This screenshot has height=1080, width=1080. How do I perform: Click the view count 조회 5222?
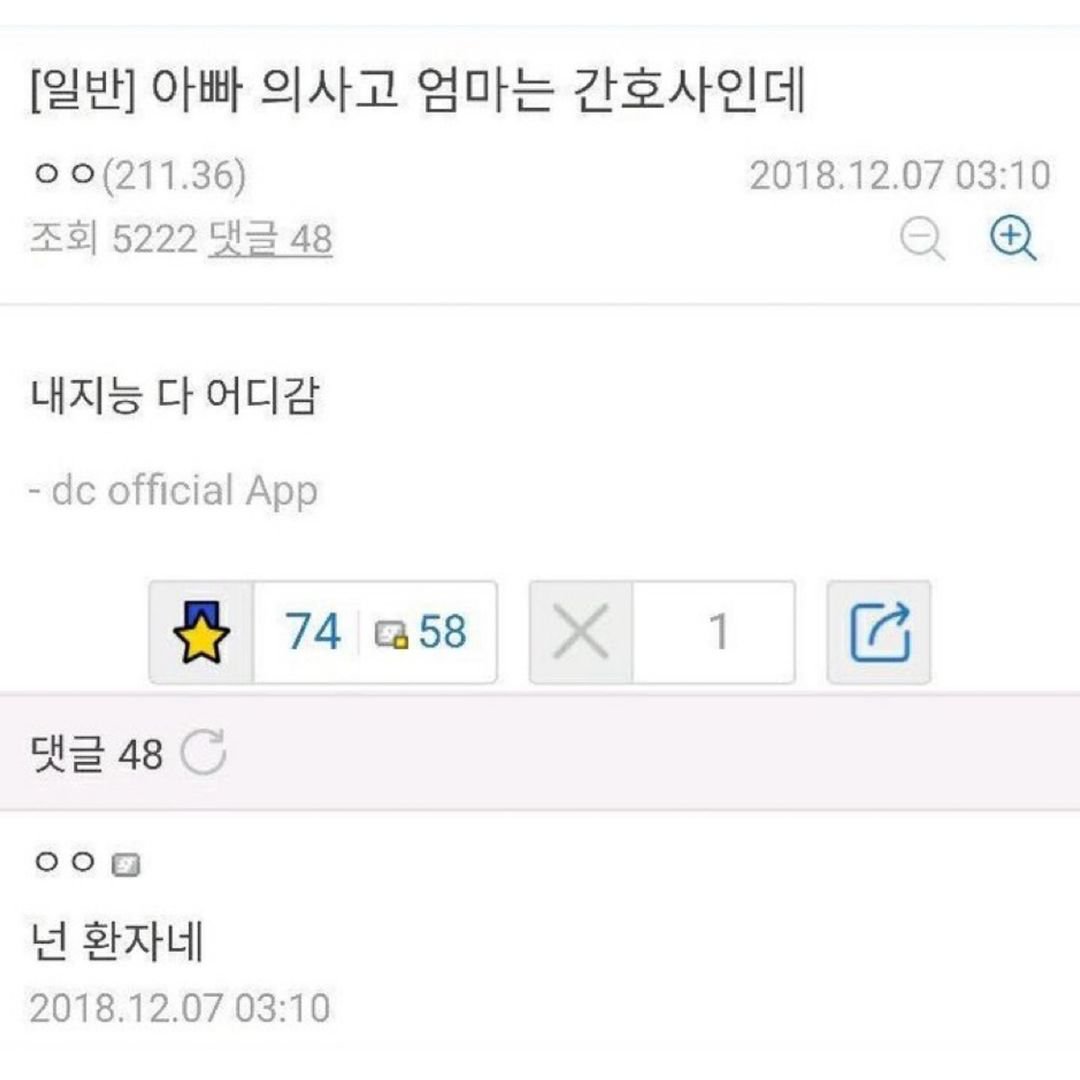114,239
